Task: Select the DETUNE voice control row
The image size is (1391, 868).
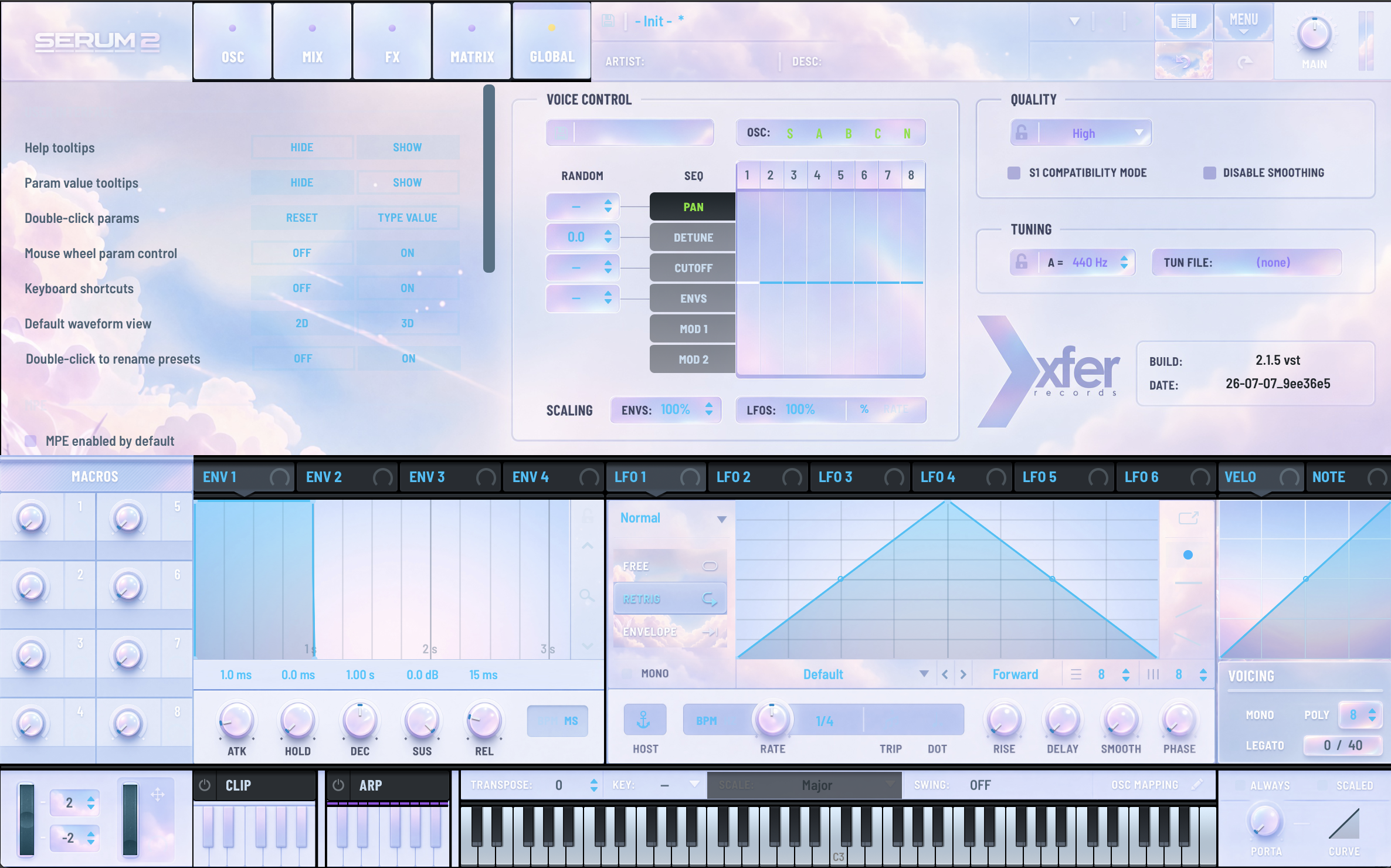Action: point(693,238)
